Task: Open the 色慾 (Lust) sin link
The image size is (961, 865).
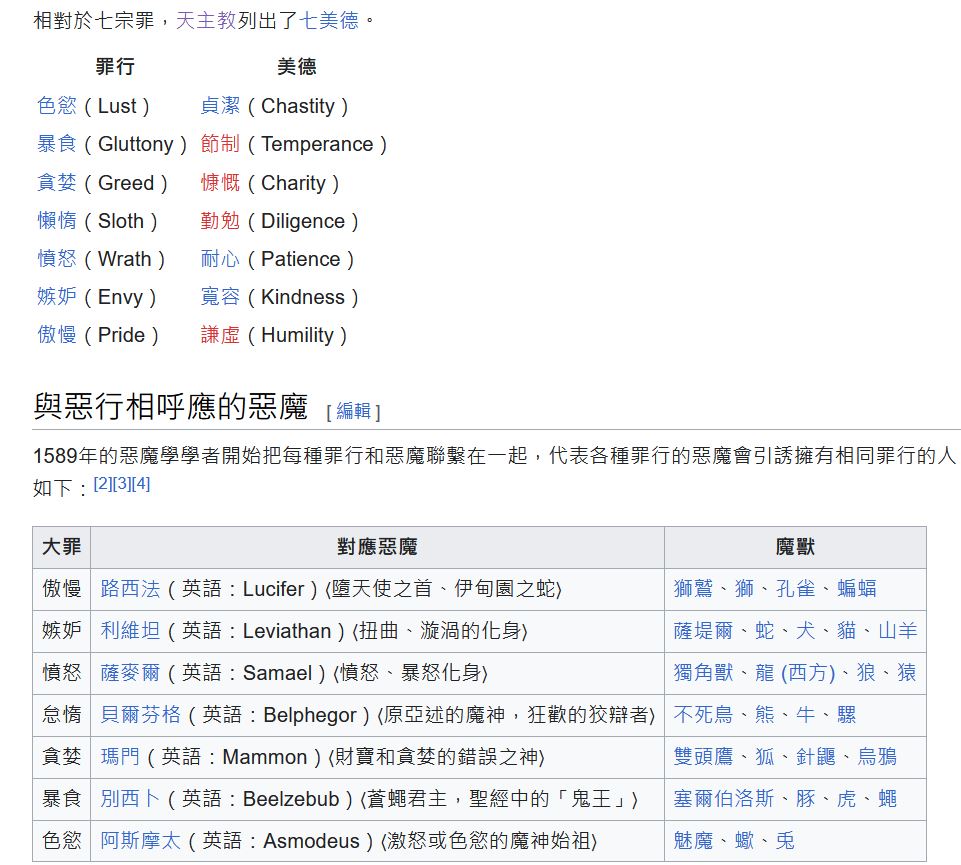Action: 57,106
